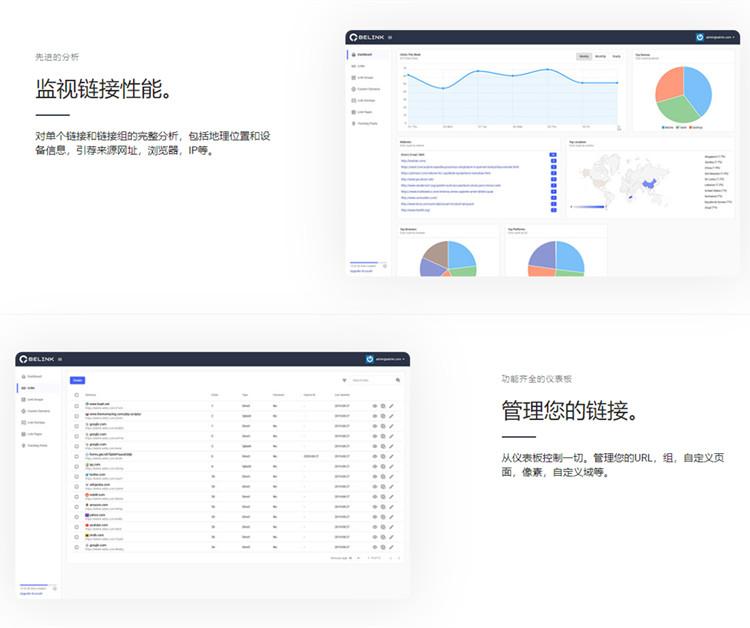View details via eye icon in first row
This screenshot has width=750, height=628.
pyautogui.click(x=375, y=406)
